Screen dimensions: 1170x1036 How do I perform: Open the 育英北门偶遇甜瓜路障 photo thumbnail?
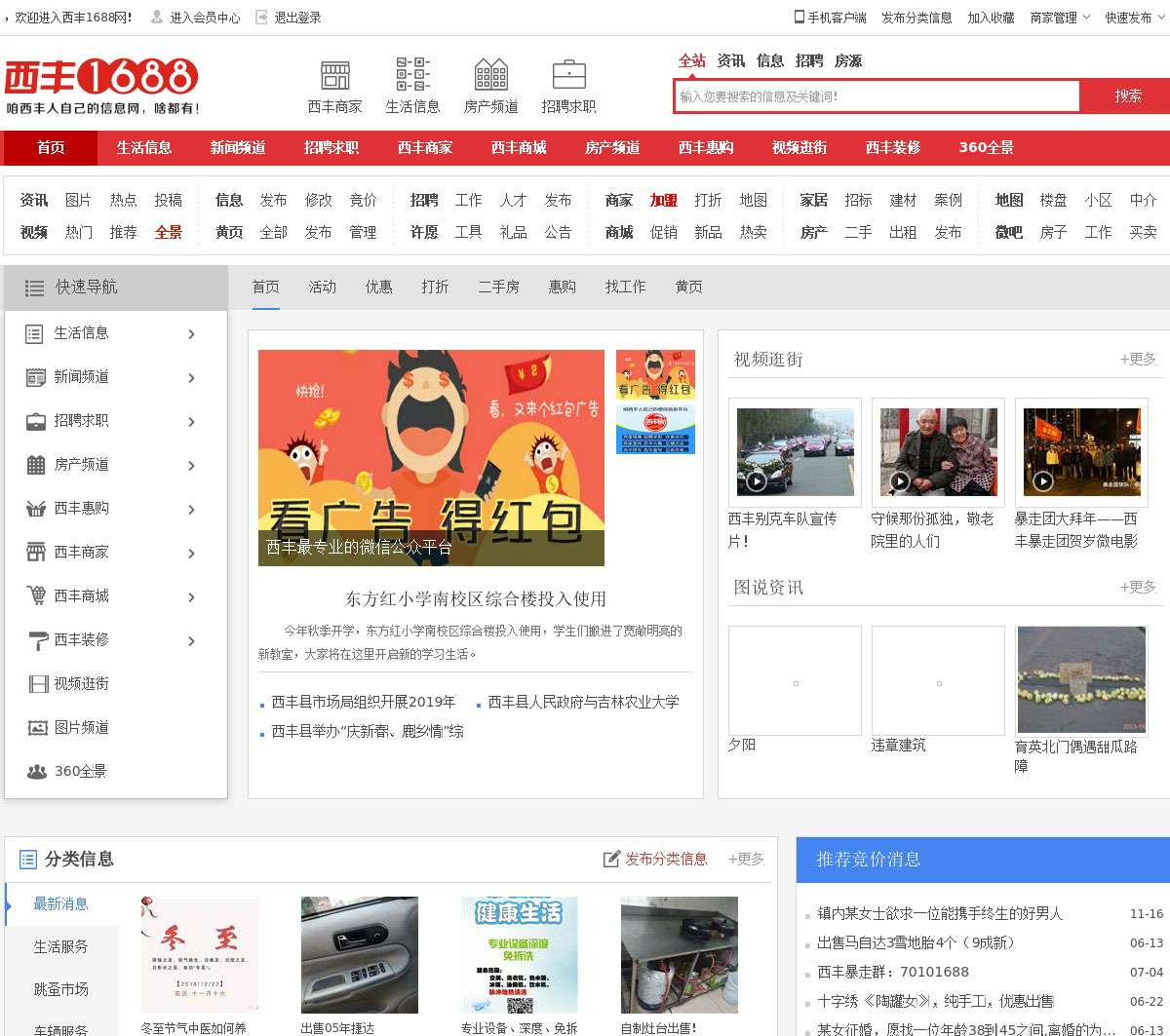(1081, 679)
